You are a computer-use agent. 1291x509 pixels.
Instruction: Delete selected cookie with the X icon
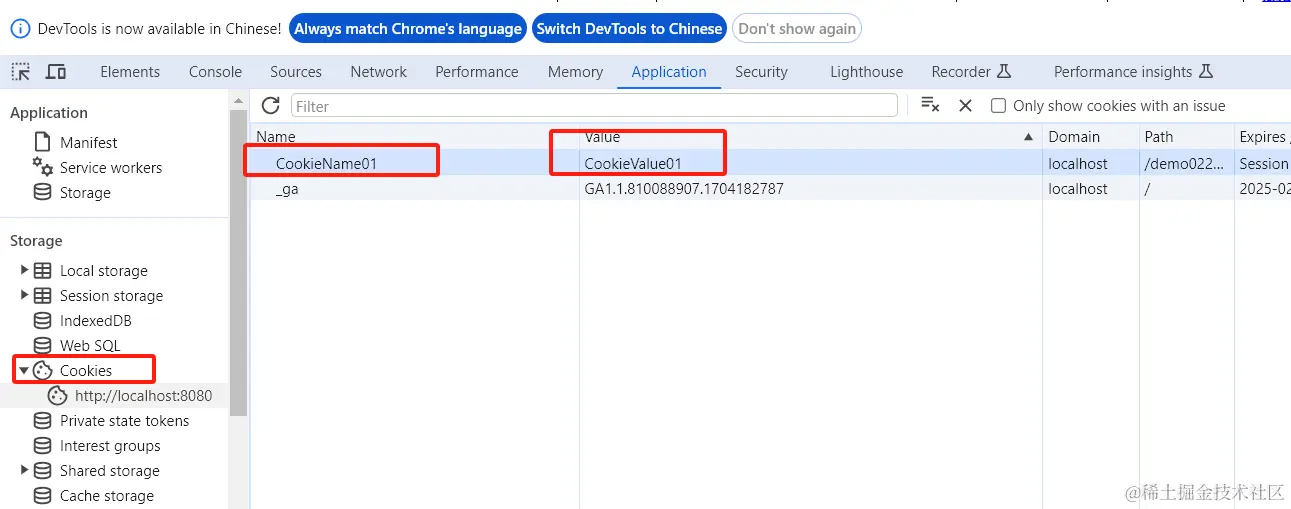pos(965,105)
